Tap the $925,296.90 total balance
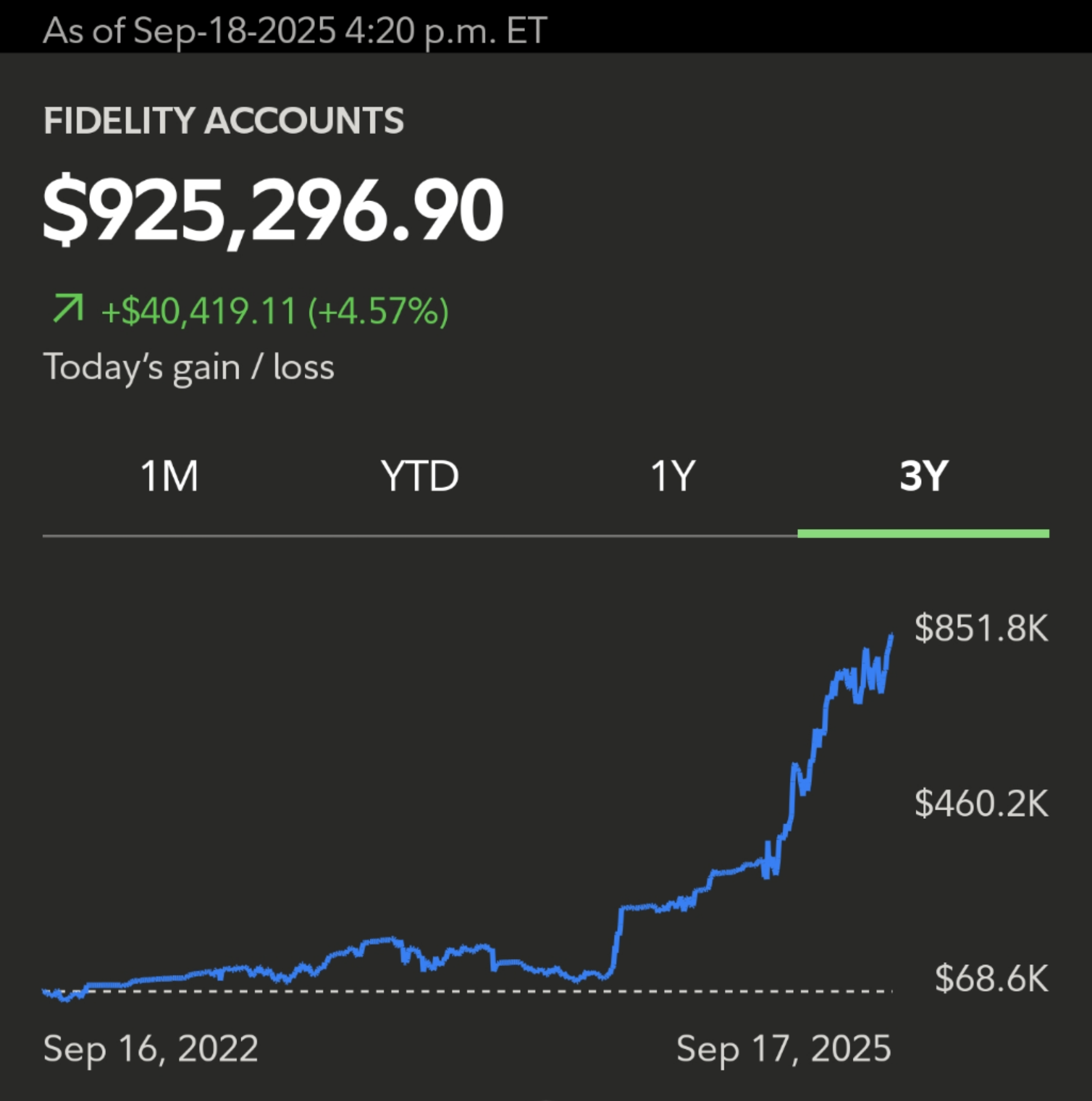 coord(274,210)
